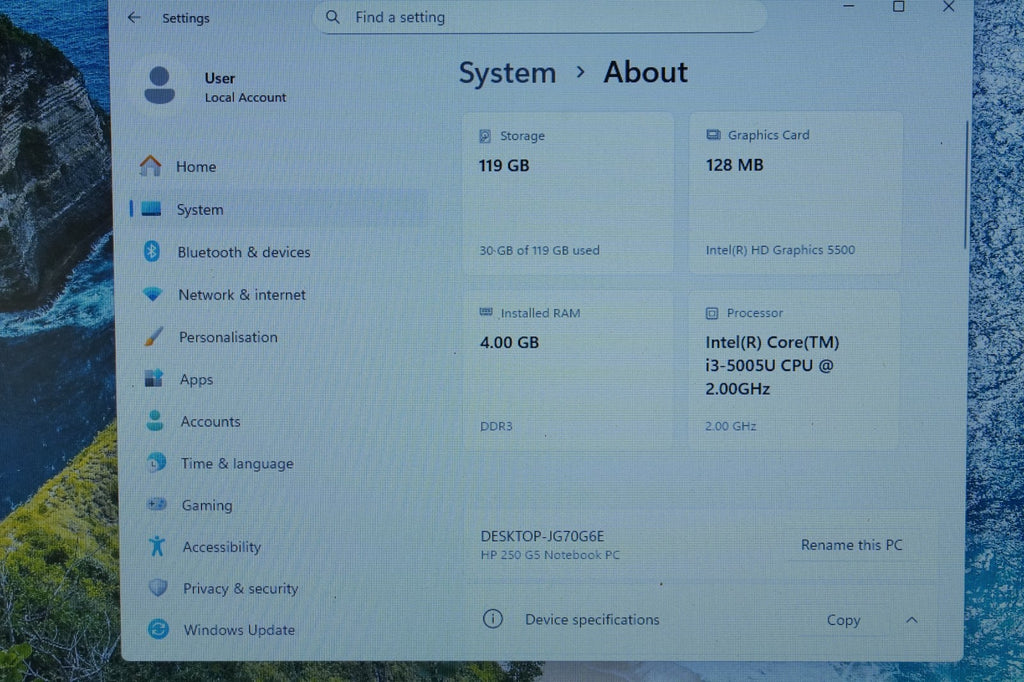Click the back arrow in Settings
The height and width of the screenshot is (682, 1024).
pos(134,18)
